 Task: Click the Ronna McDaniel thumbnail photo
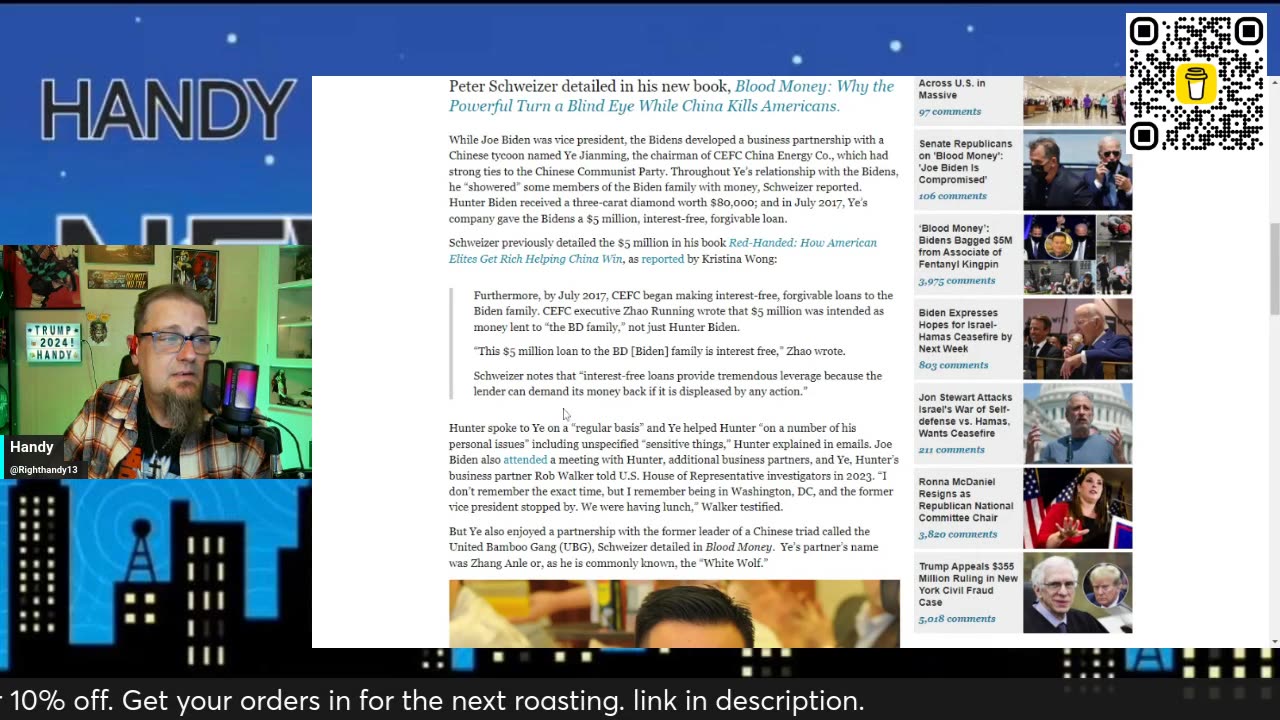(1077, 508)
